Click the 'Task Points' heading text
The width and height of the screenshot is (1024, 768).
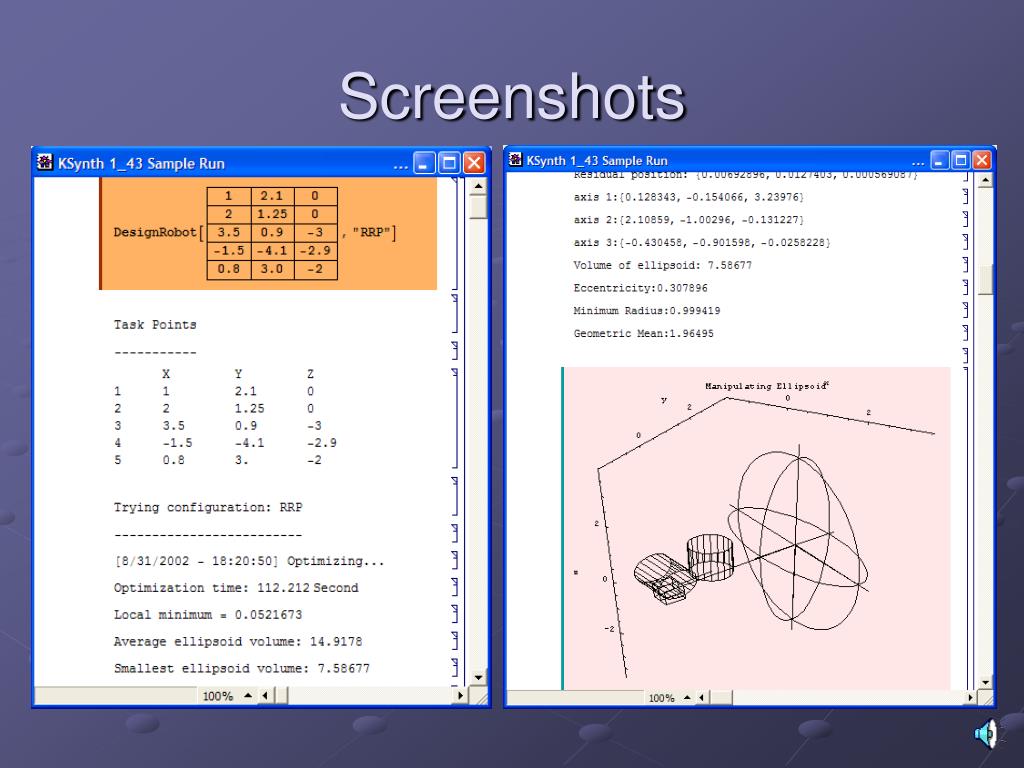click(155, 325)
